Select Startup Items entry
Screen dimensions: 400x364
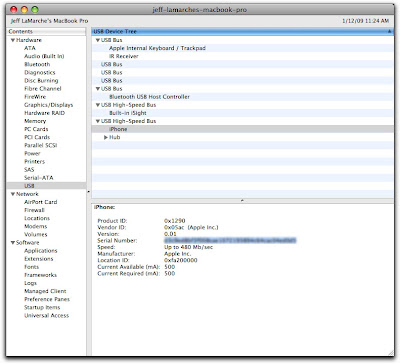pos(42,307)
